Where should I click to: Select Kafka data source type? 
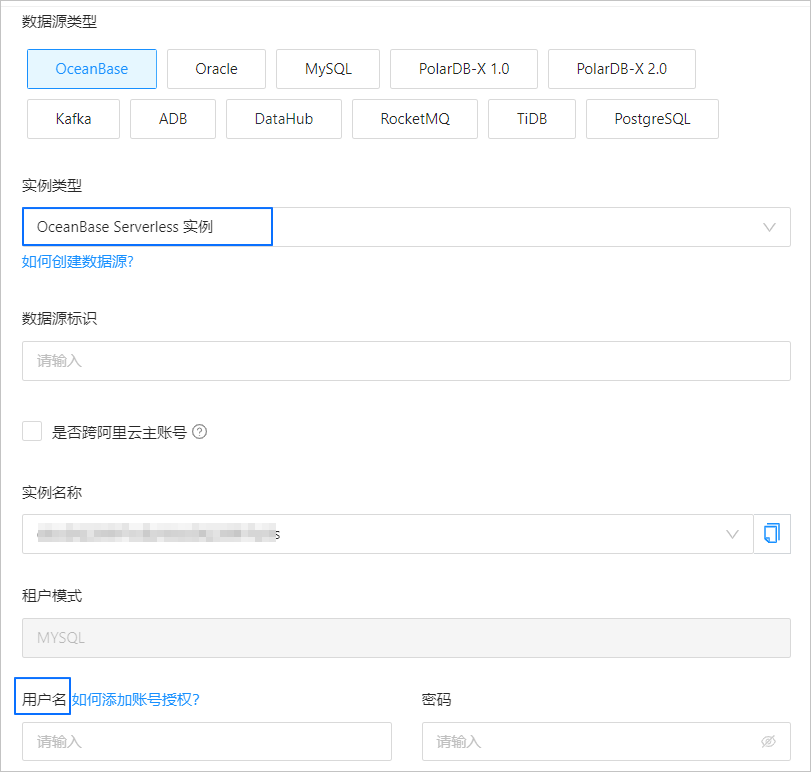click(x=73, y=119)
